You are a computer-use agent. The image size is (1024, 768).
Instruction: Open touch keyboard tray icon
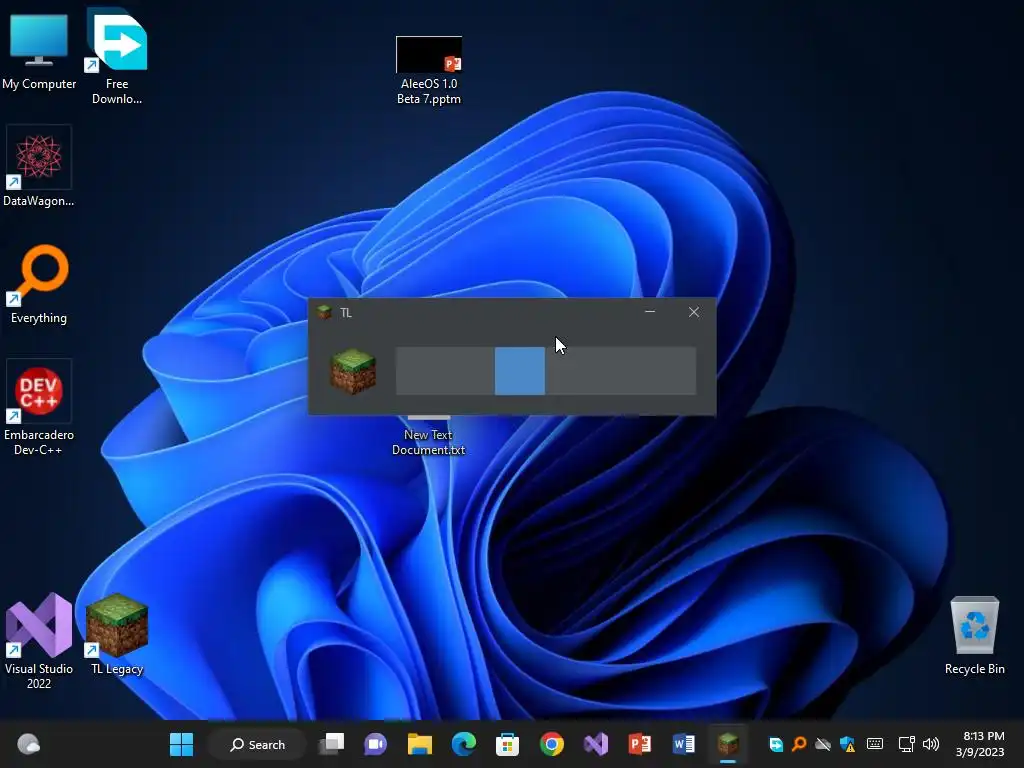pos(875,744)
